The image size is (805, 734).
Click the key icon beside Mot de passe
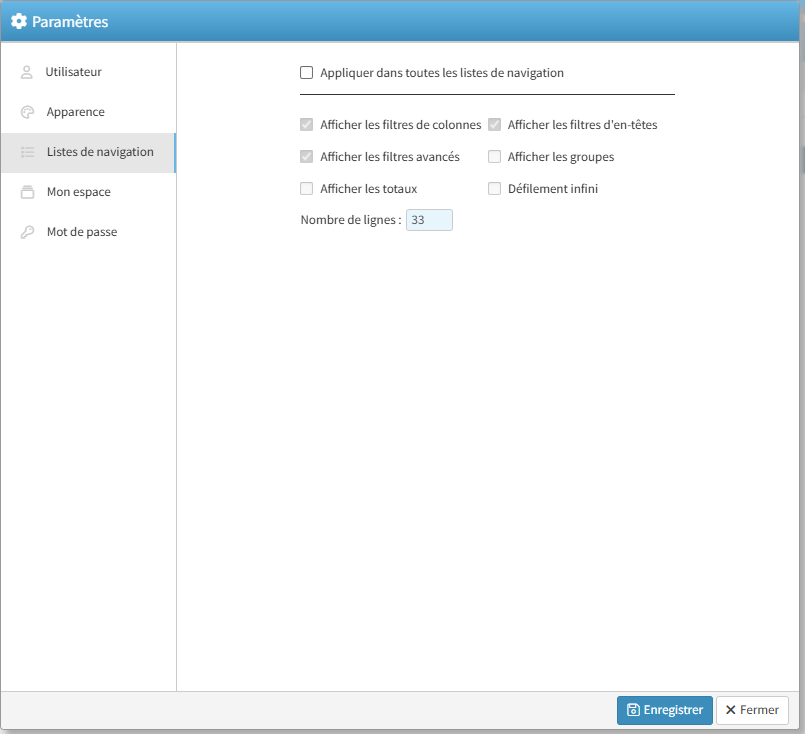pos(27,232)
